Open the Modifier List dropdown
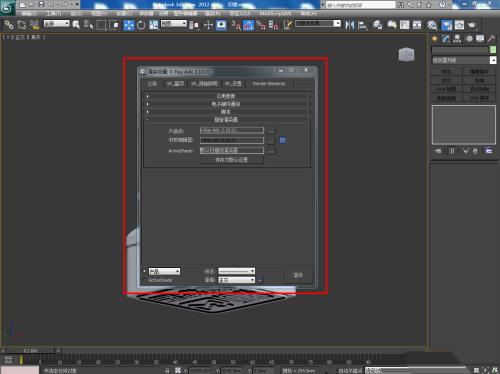 coord(464,60)
